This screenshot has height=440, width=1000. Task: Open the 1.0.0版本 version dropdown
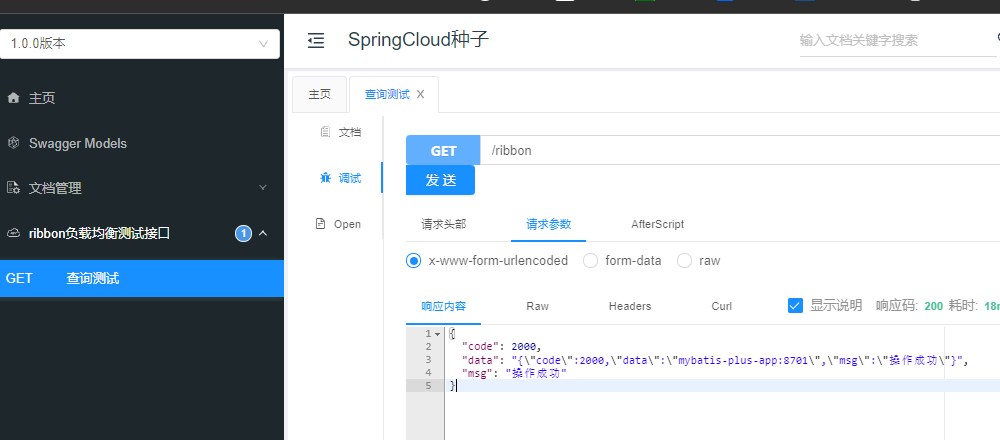click(x=140, y=44)
